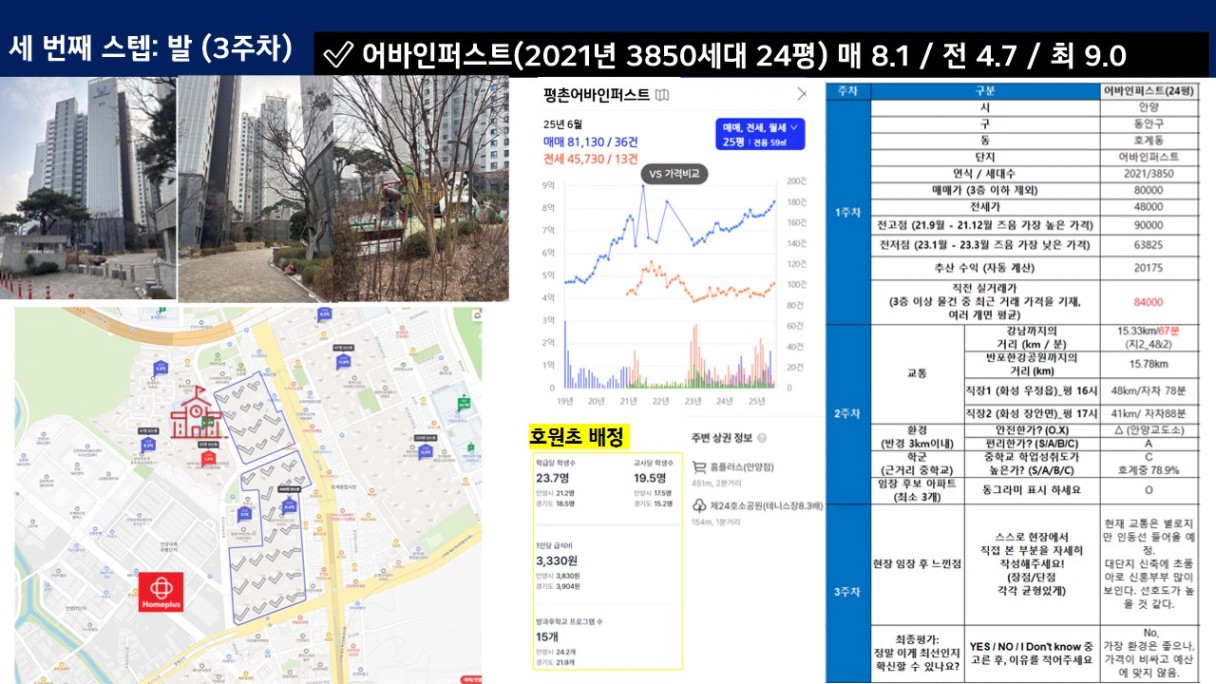Click the red school building icon on map
The height and width of the screenshot is (684, 1216).
point(197,413)
